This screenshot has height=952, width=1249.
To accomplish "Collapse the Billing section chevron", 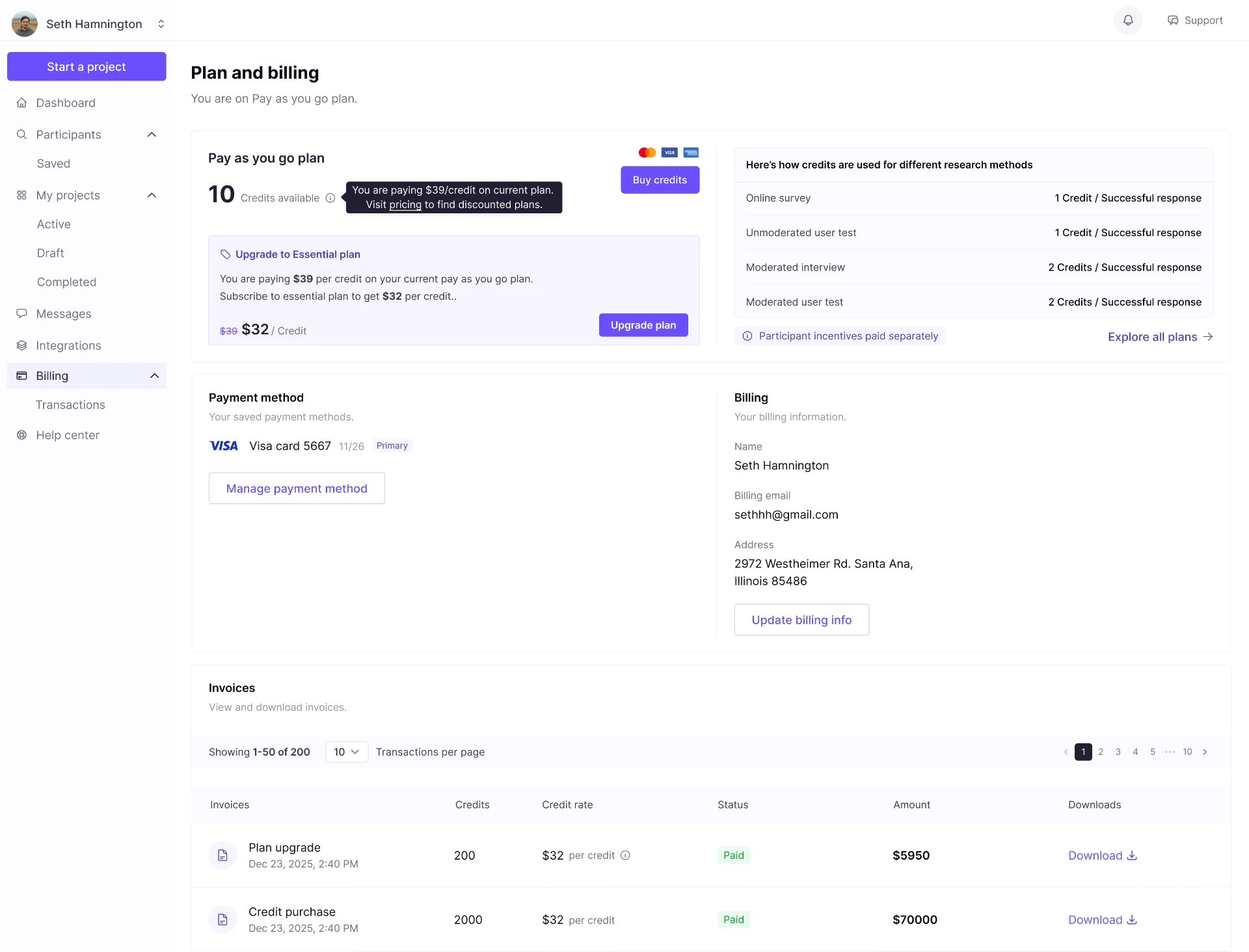I will coord(155,376).
